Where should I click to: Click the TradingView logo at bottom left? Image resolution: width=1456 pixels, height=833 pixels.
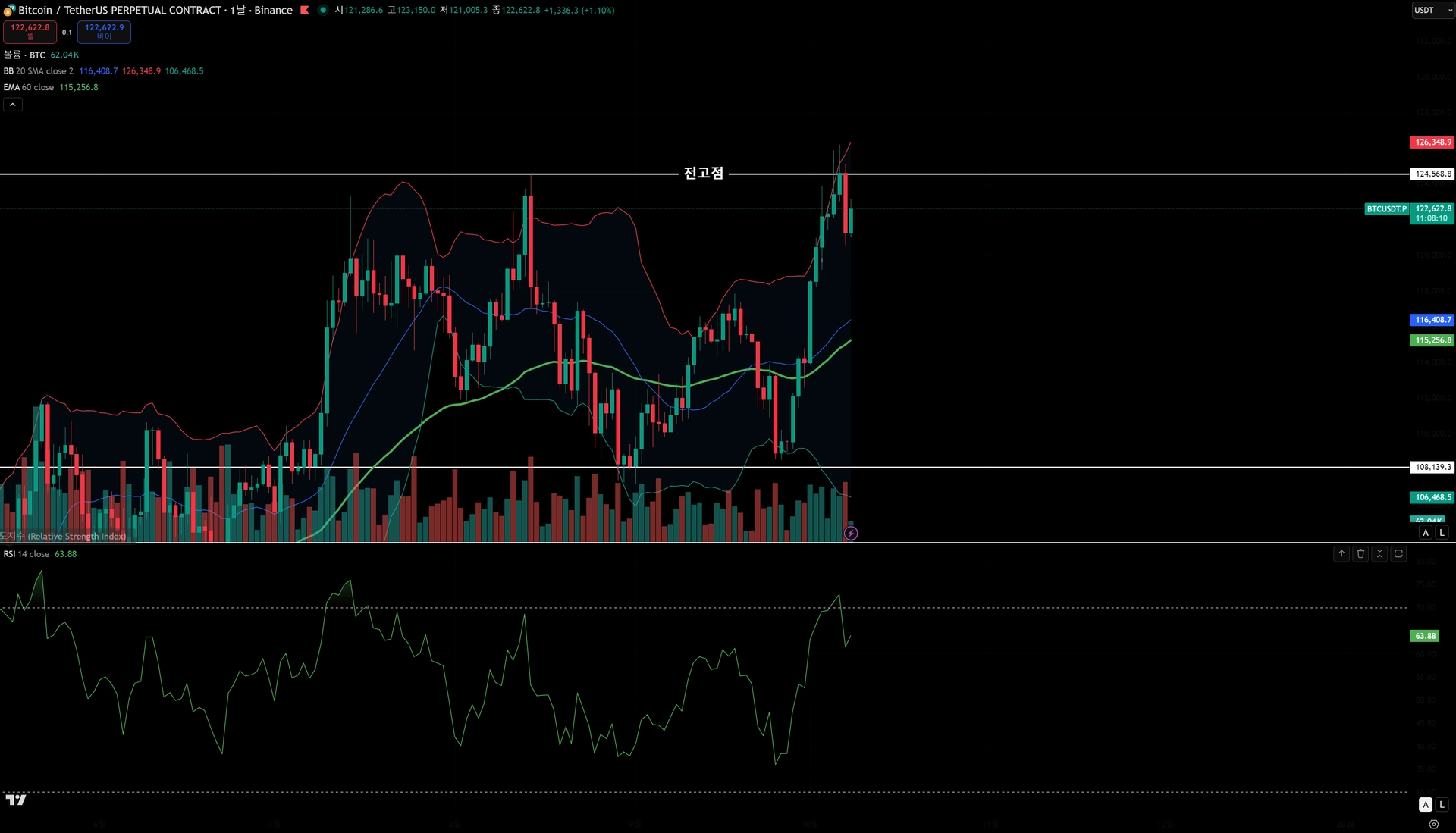pos(16,800)
